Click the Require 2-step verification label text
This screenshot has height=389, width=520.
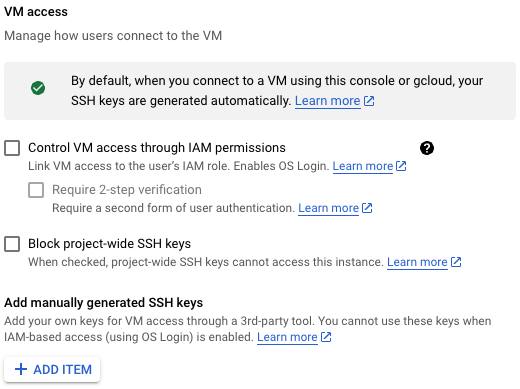(x=127, y=190)
